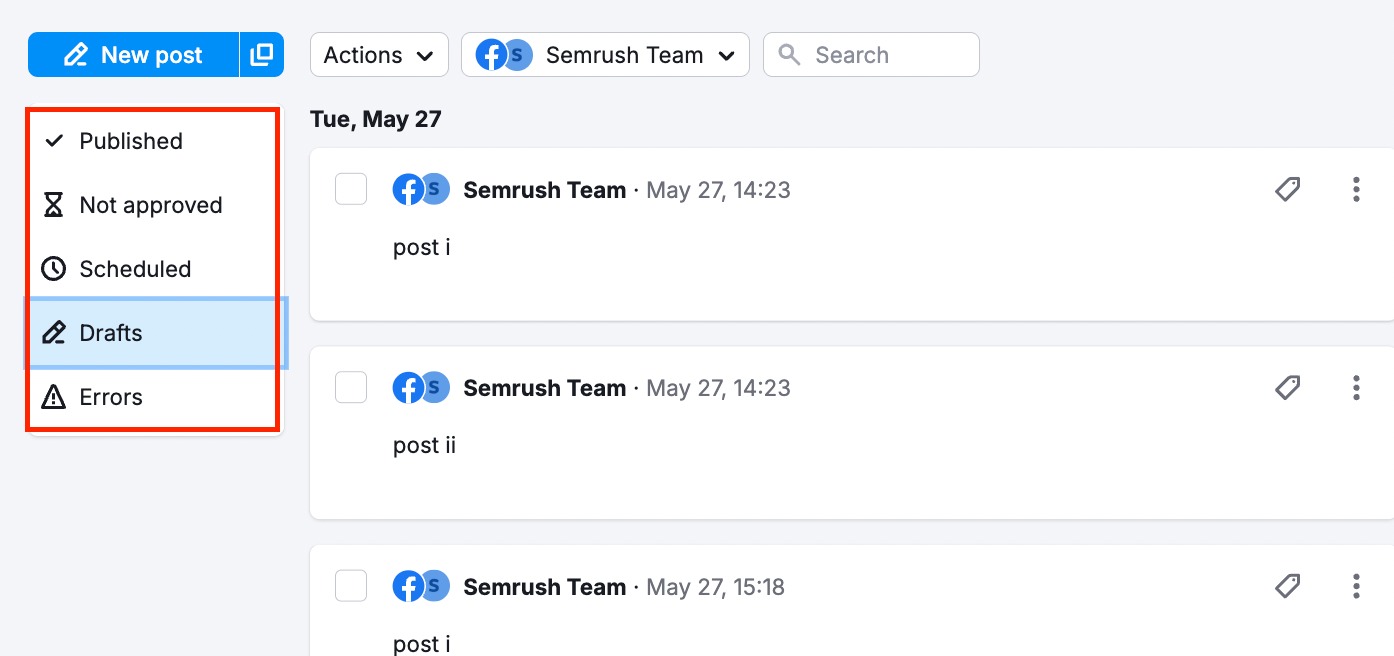Tick the checkbox for the 14:23 'post i' draft
Screen dimensions: 1394x656
tap(351, 189)
